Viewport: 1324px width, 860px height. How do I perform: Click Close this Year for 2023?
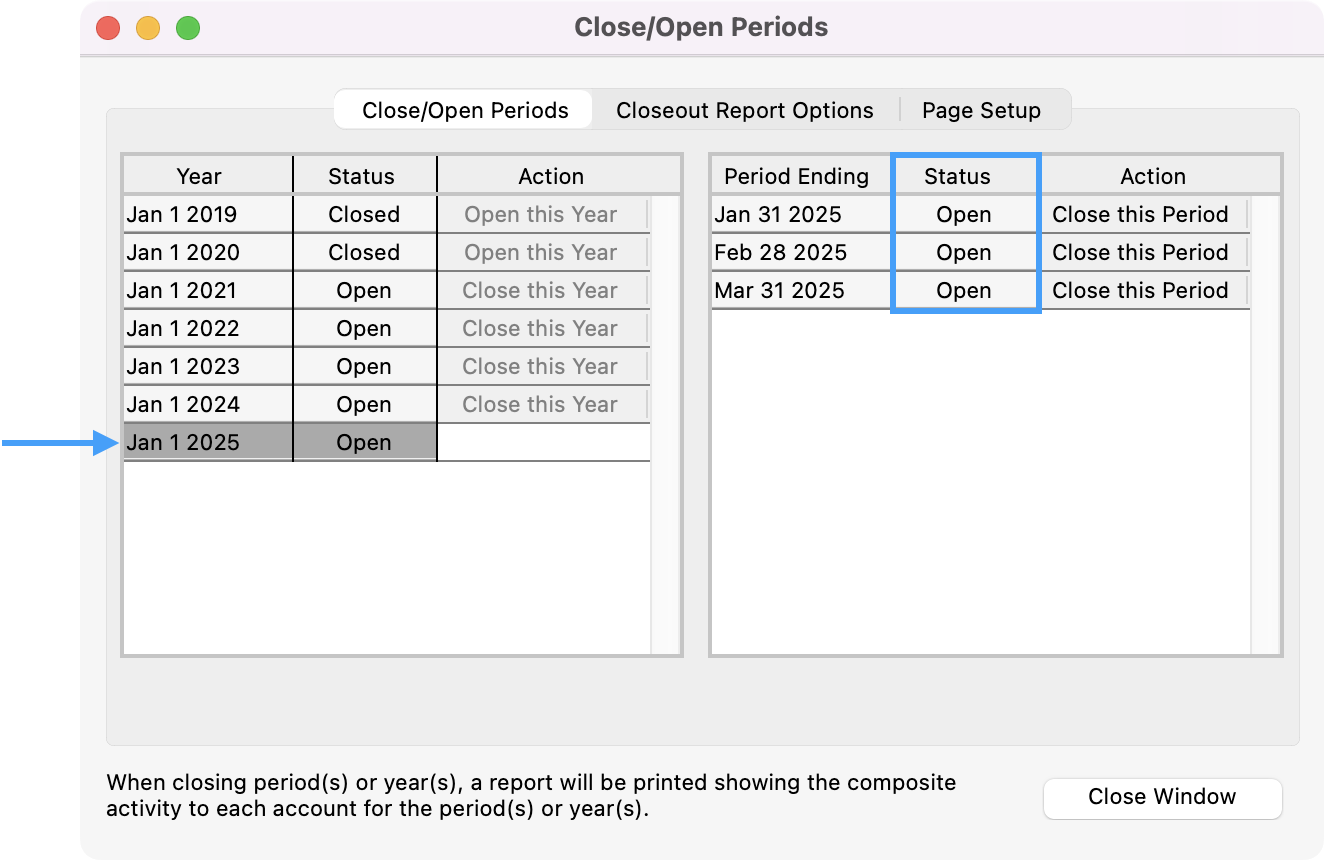pos(541,367)
